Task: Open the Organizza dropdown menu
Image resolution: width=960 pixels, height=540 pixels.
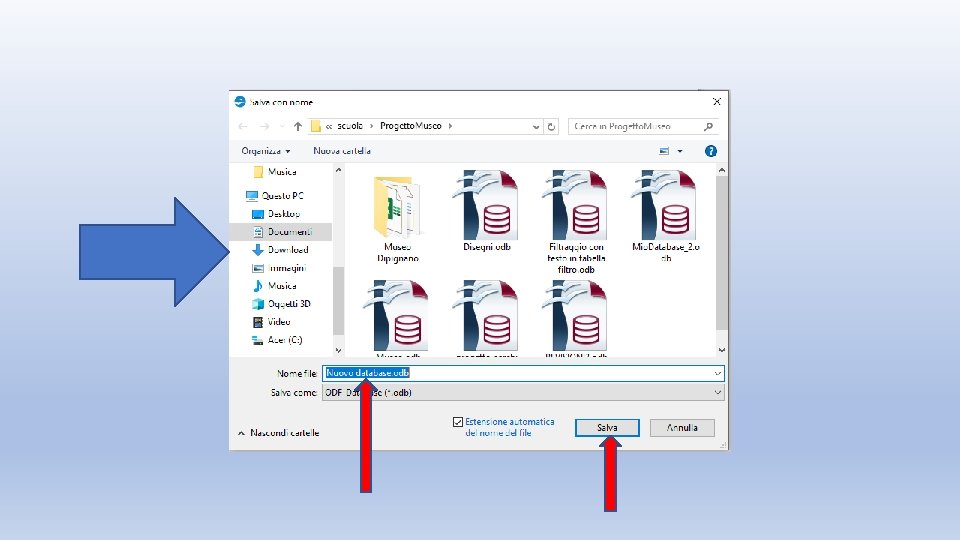Action: click(x=265, y=151)
